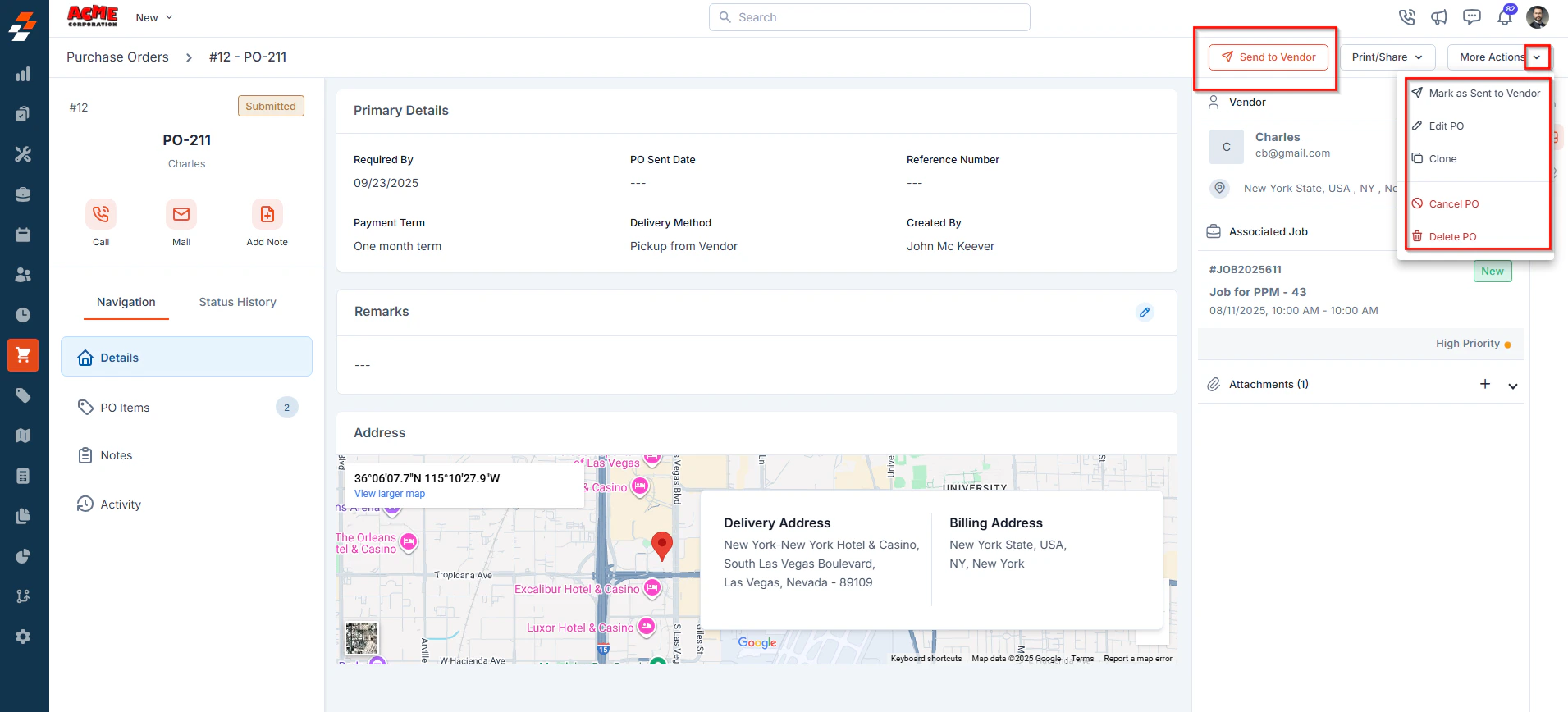The image size is (1568, 712).
Task: Open Activity navigation item
Action: pos(186,504)
